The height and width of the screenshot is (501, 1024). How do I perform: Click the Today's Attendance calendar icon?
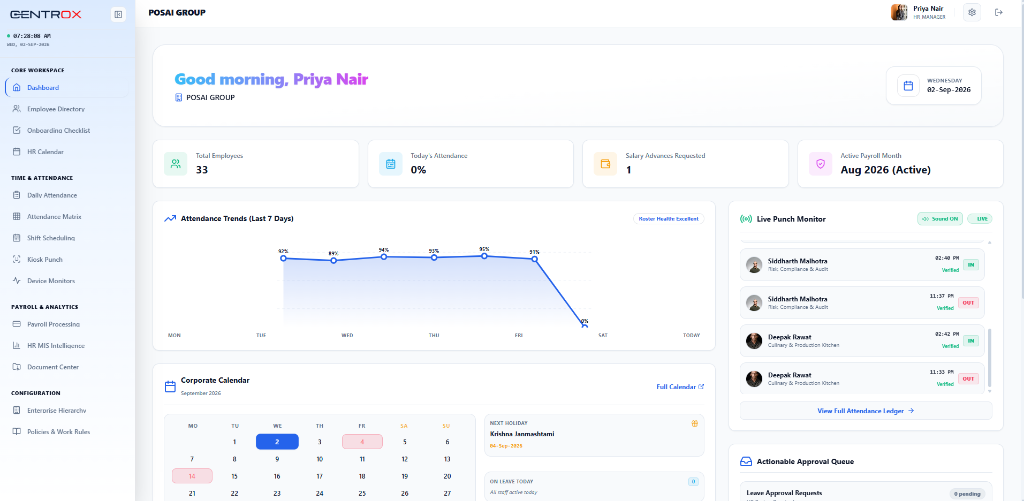point(391,164)
